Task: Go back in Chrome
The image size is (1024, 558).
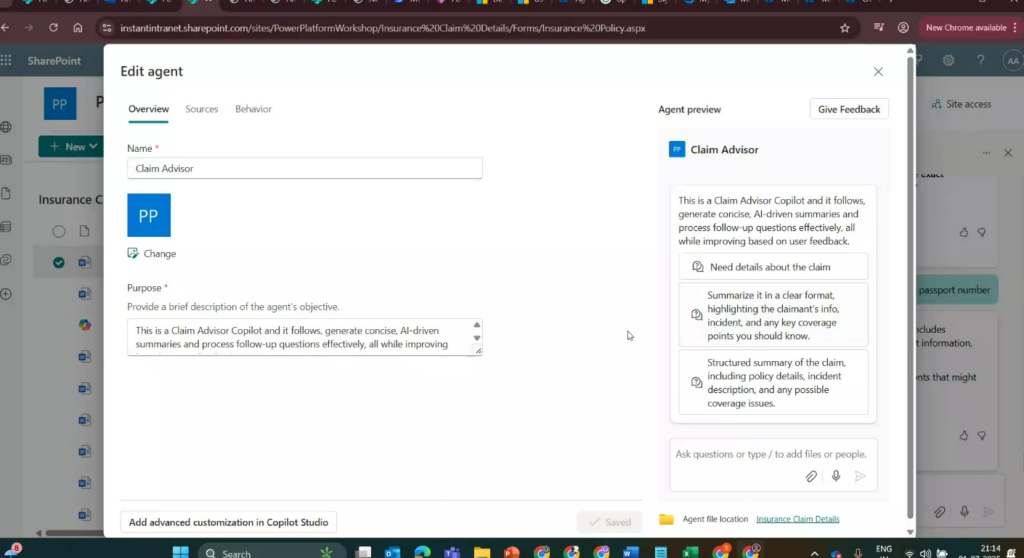Action: click(x=5, y=28)
